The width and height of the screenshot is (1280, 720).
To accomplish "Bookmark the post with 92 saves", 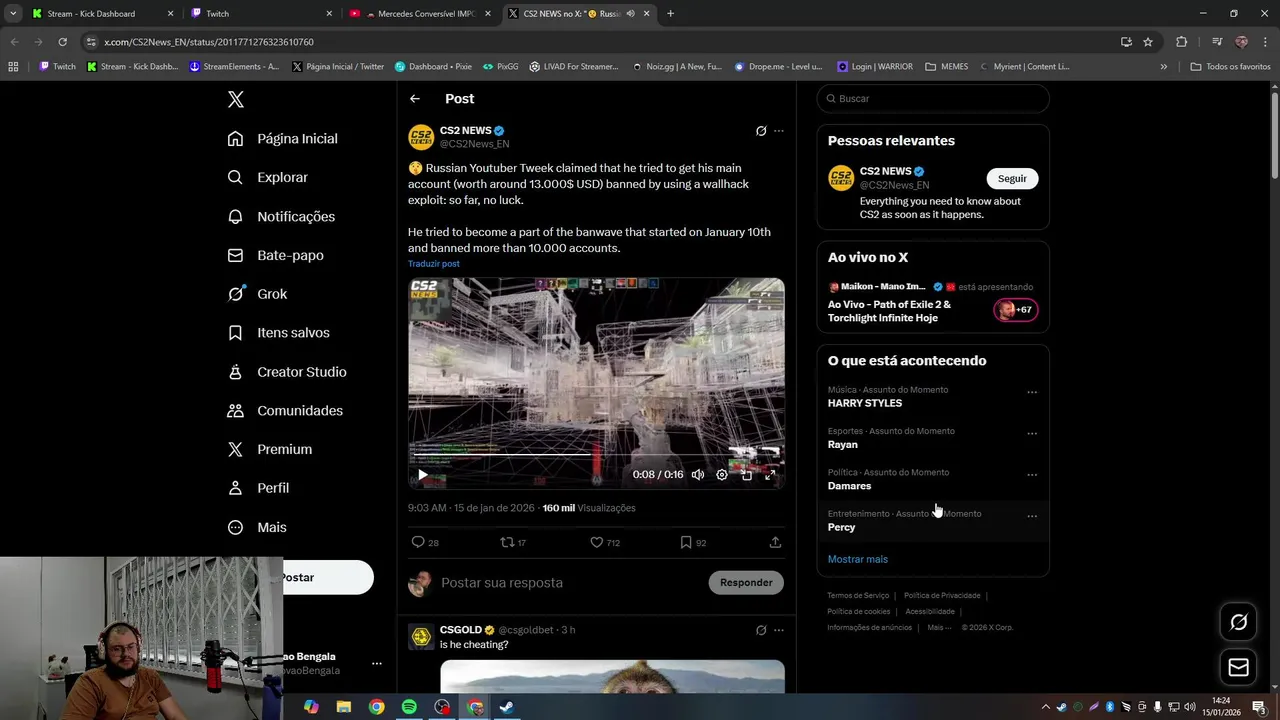I will click(x=693, y=542).
